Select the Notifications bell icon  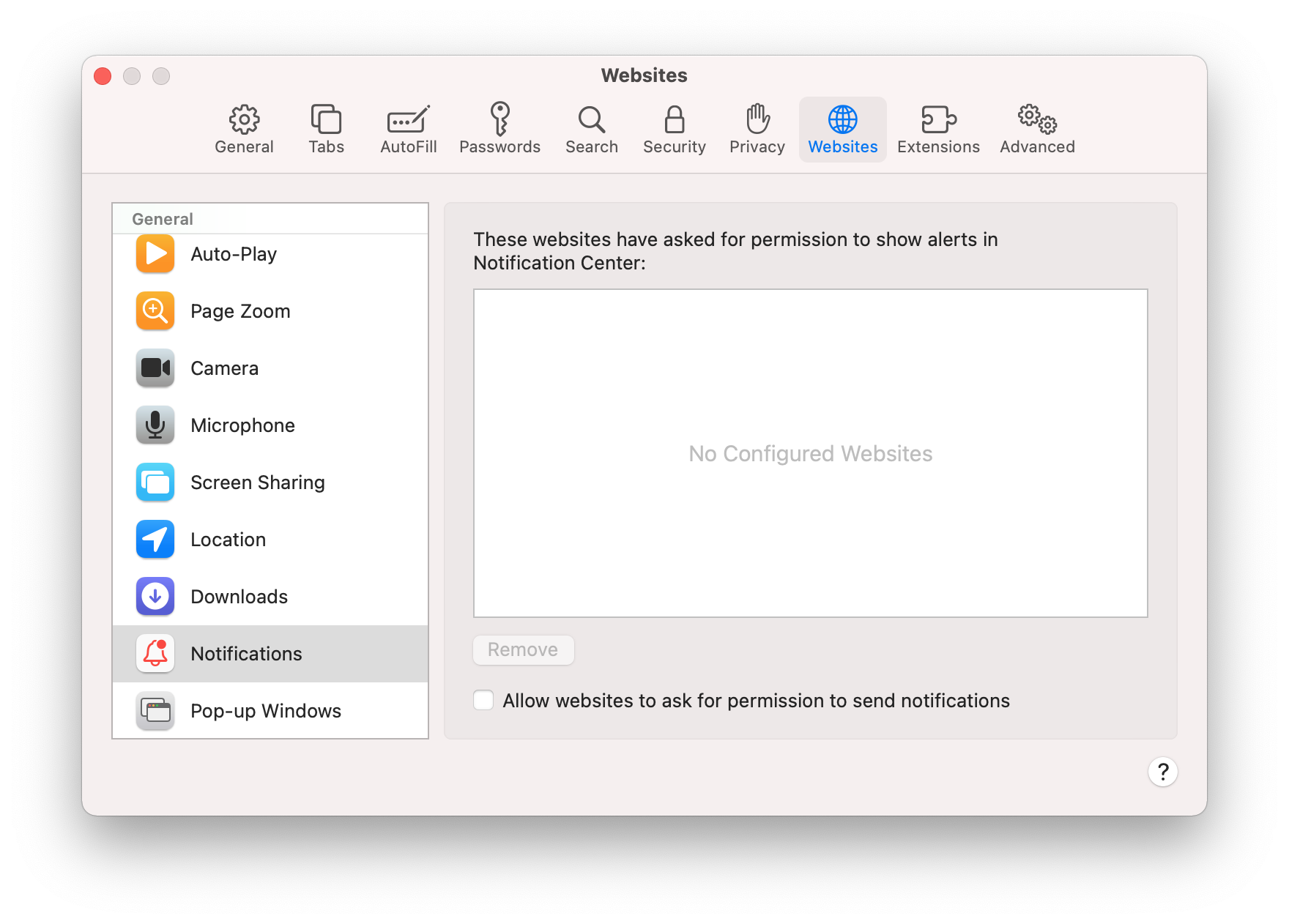click(x=155, y=653)
